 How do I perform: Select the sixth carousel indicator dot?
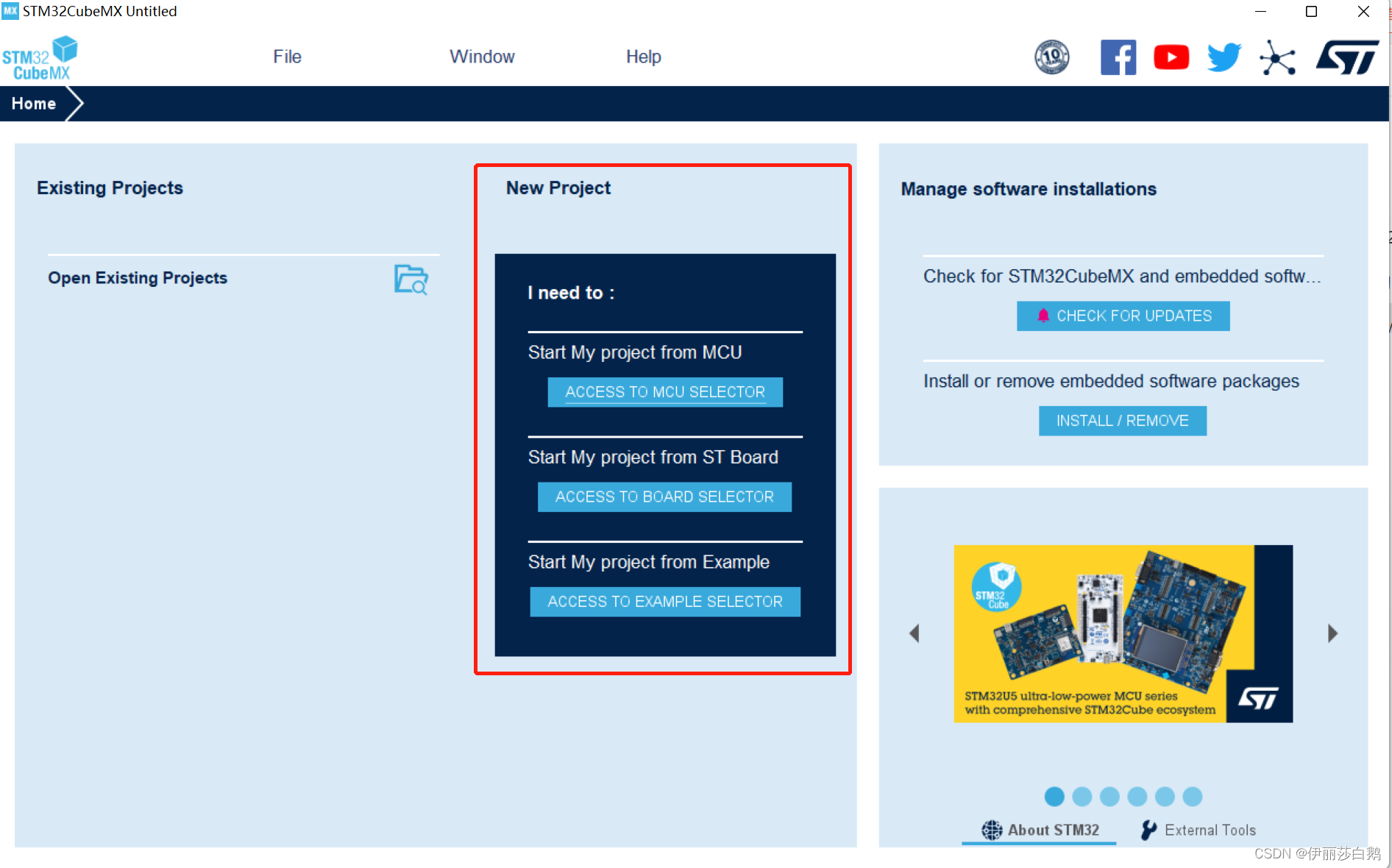(1193, 797)
